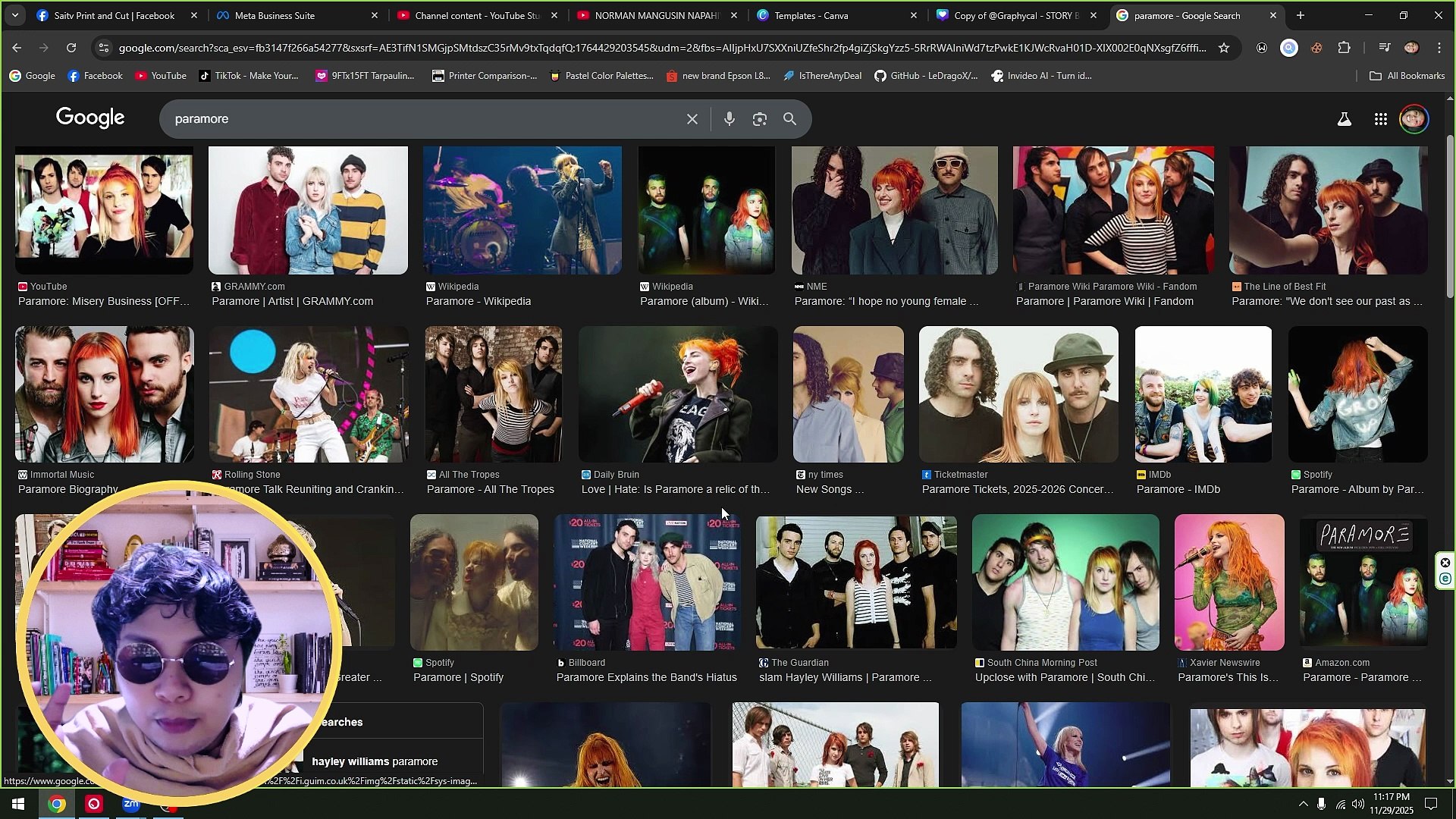Click the magnifier search button

(789, 119)
